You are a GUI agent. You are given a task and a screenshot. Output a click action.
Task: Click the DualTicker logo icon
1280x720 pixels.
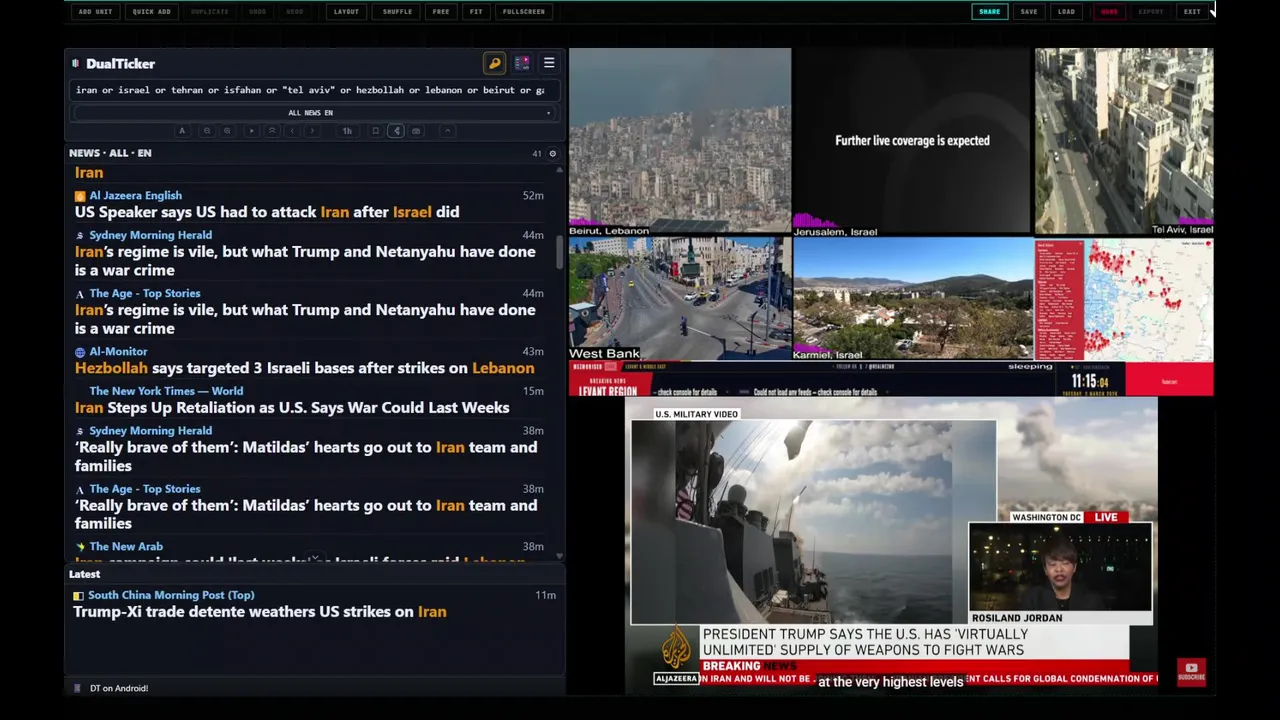(76, 64)
